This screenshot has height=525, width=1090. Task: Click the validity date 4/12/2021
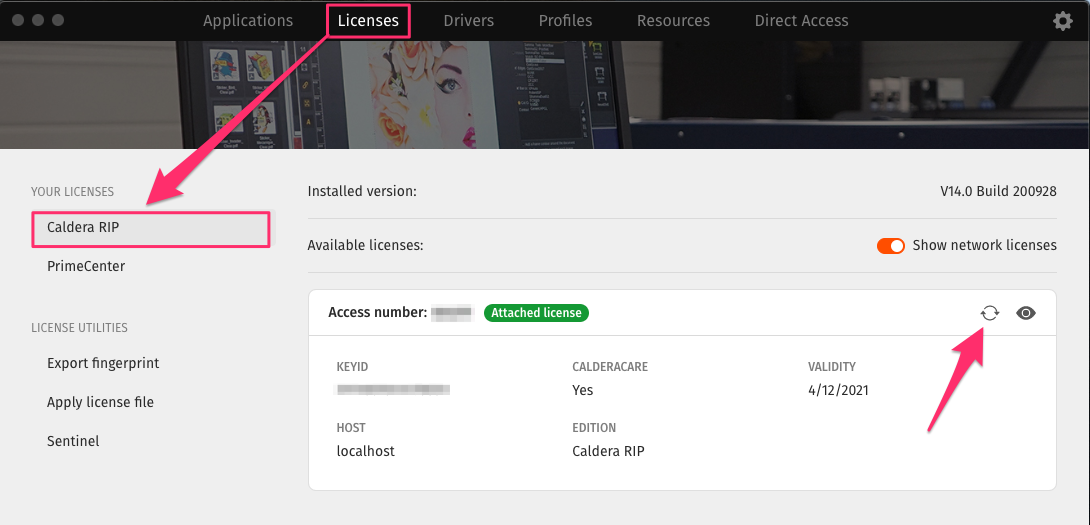[x=838, y=390]
